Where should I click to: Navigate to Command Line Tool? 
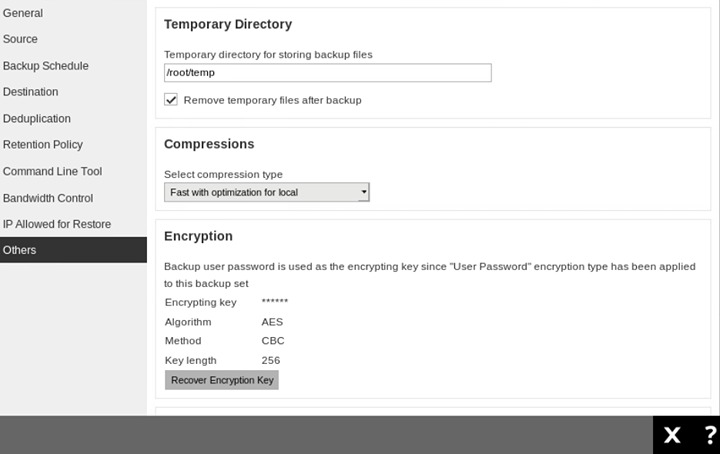[53, 171]
